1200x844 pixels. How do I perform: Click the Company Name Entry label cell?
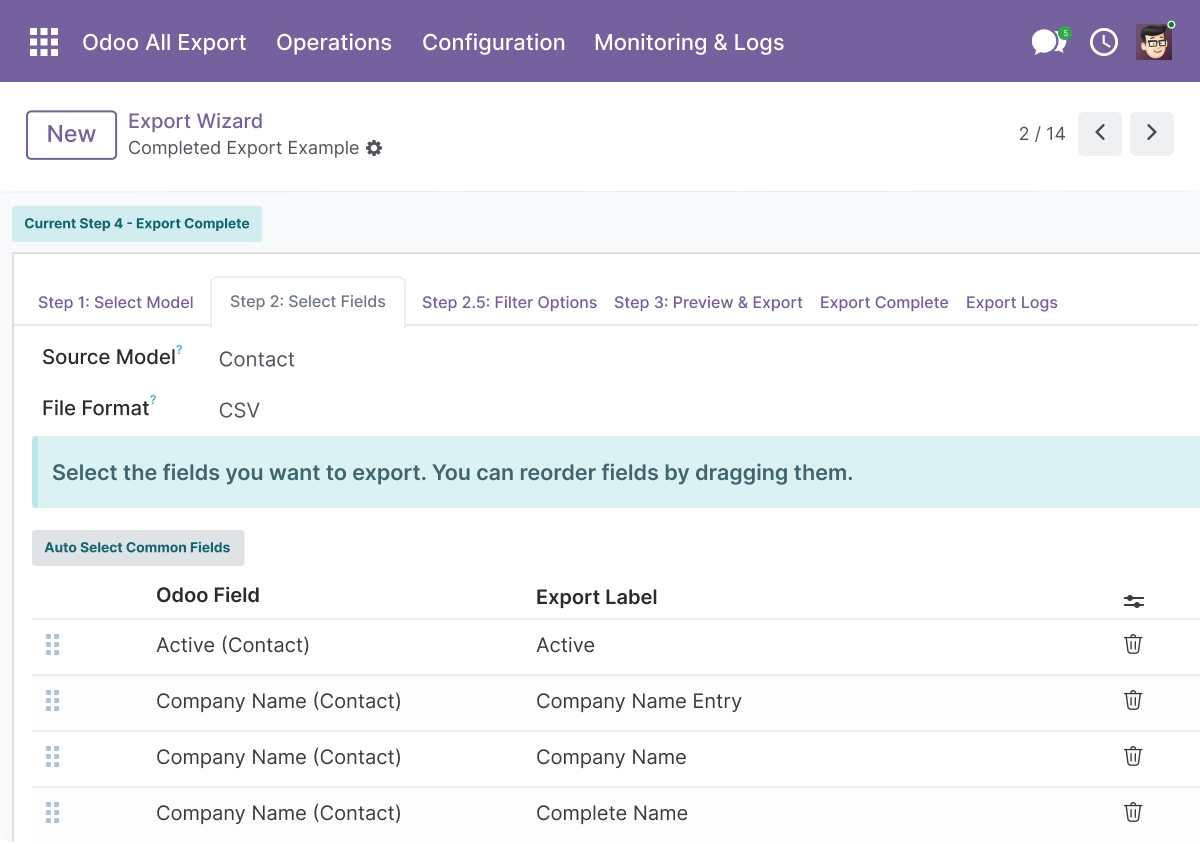[639, 701]
